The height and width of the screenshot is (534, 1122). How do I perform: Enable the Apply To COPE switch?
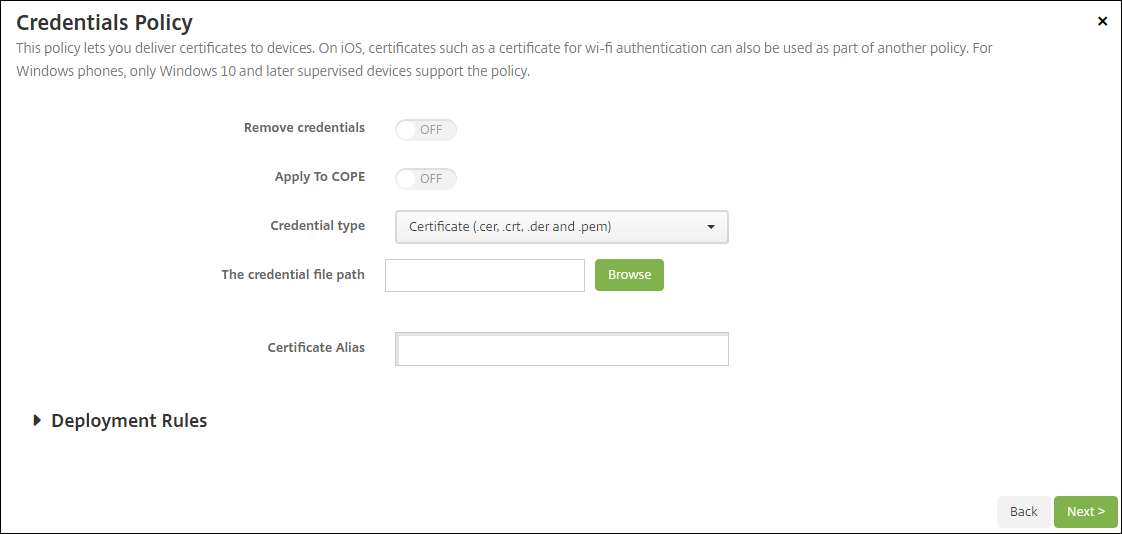[x=426, y=179]
